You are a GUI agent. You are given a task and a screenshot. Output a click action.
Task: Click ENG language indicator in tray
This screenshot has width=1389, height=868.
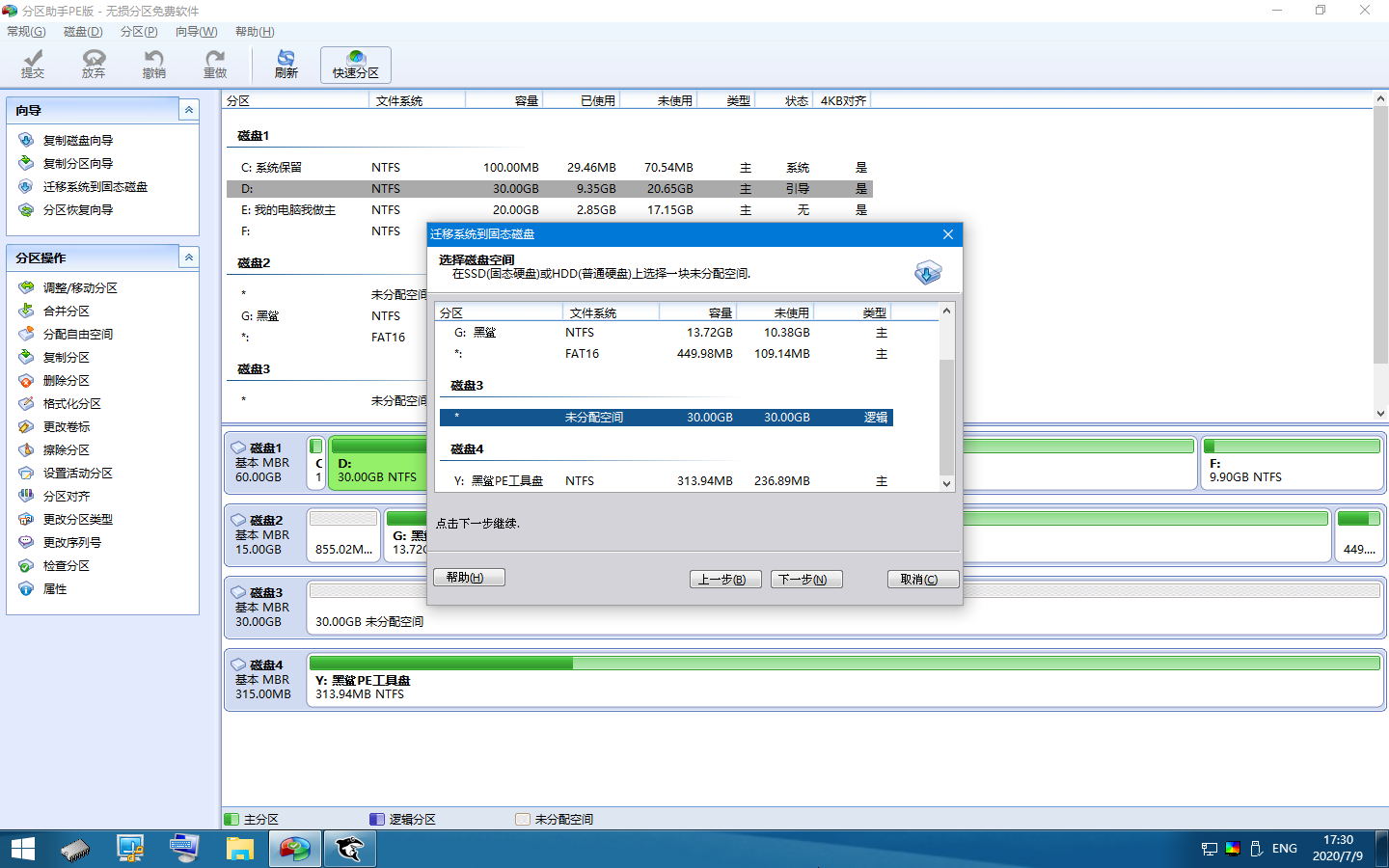click(1285, 849)
